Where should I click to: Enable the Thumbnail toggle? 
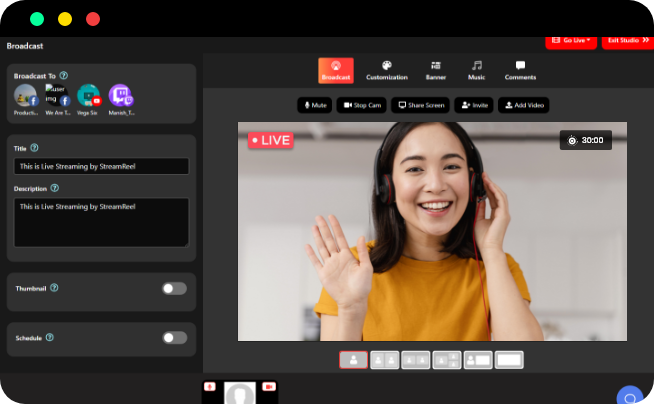[x=174, y=288]
